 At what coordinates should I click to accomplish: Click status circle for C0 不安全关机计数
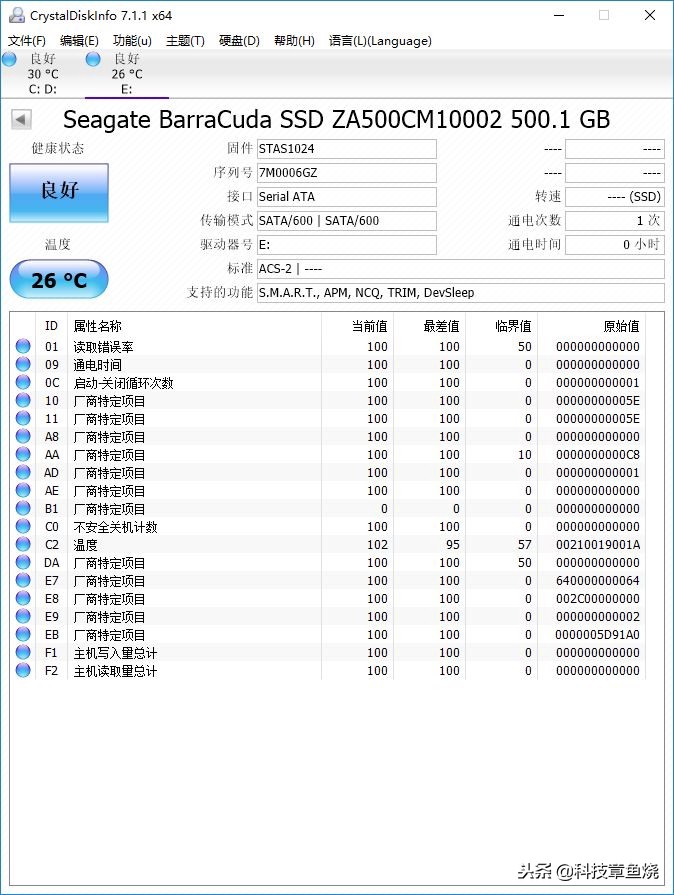click(x=23, y=526)
